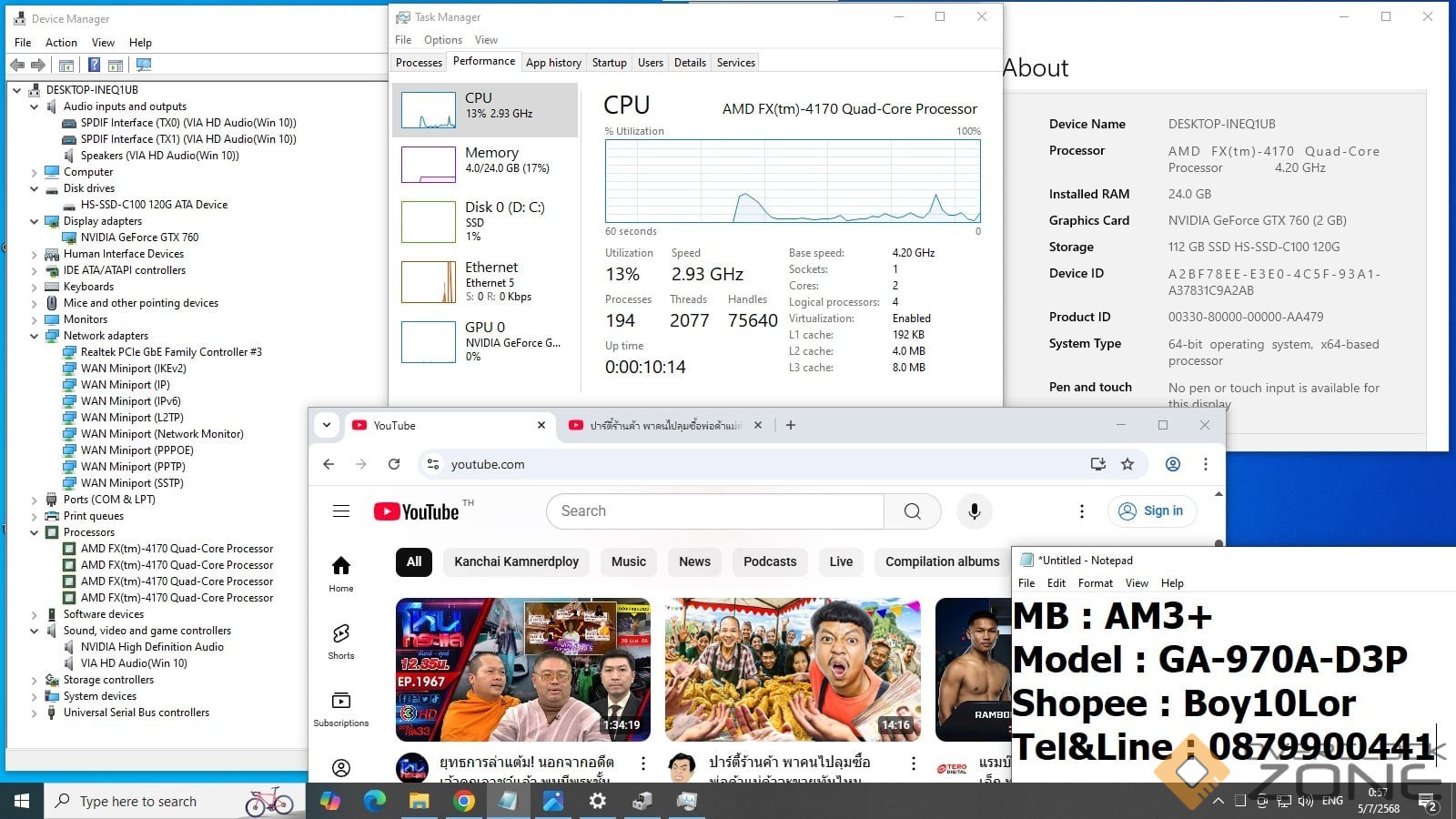Screen dimensions: 1456x819
Task: Open more options for the first video title
Action: click(x=643, y=763)
